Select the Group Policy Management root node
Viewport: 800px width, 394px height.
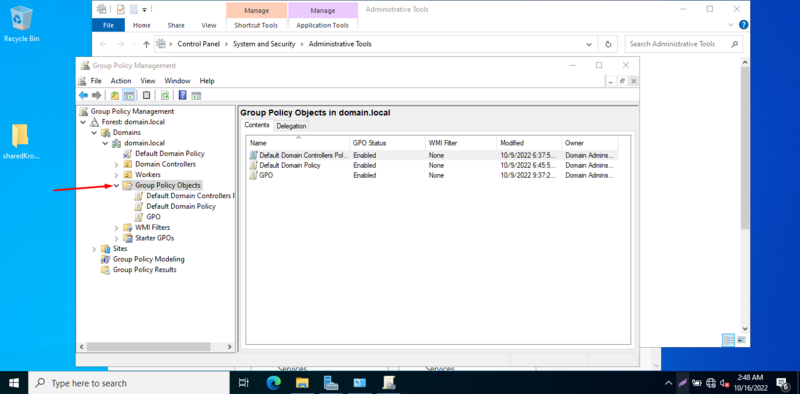(x=132, y=111)
